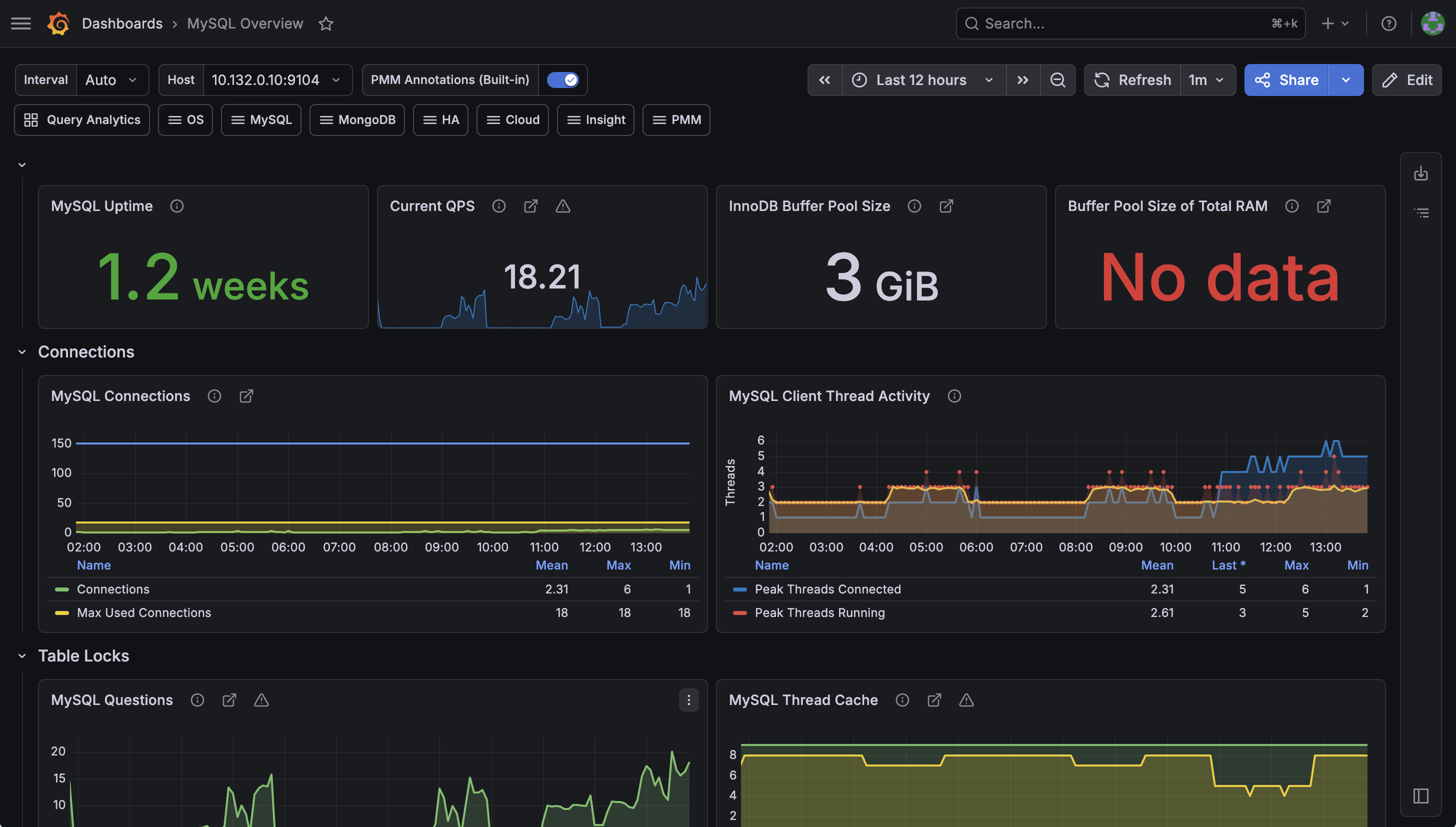Collapse the Table Locks row
The height and width of the screenshot is (827, 1456).
[22, 656]
